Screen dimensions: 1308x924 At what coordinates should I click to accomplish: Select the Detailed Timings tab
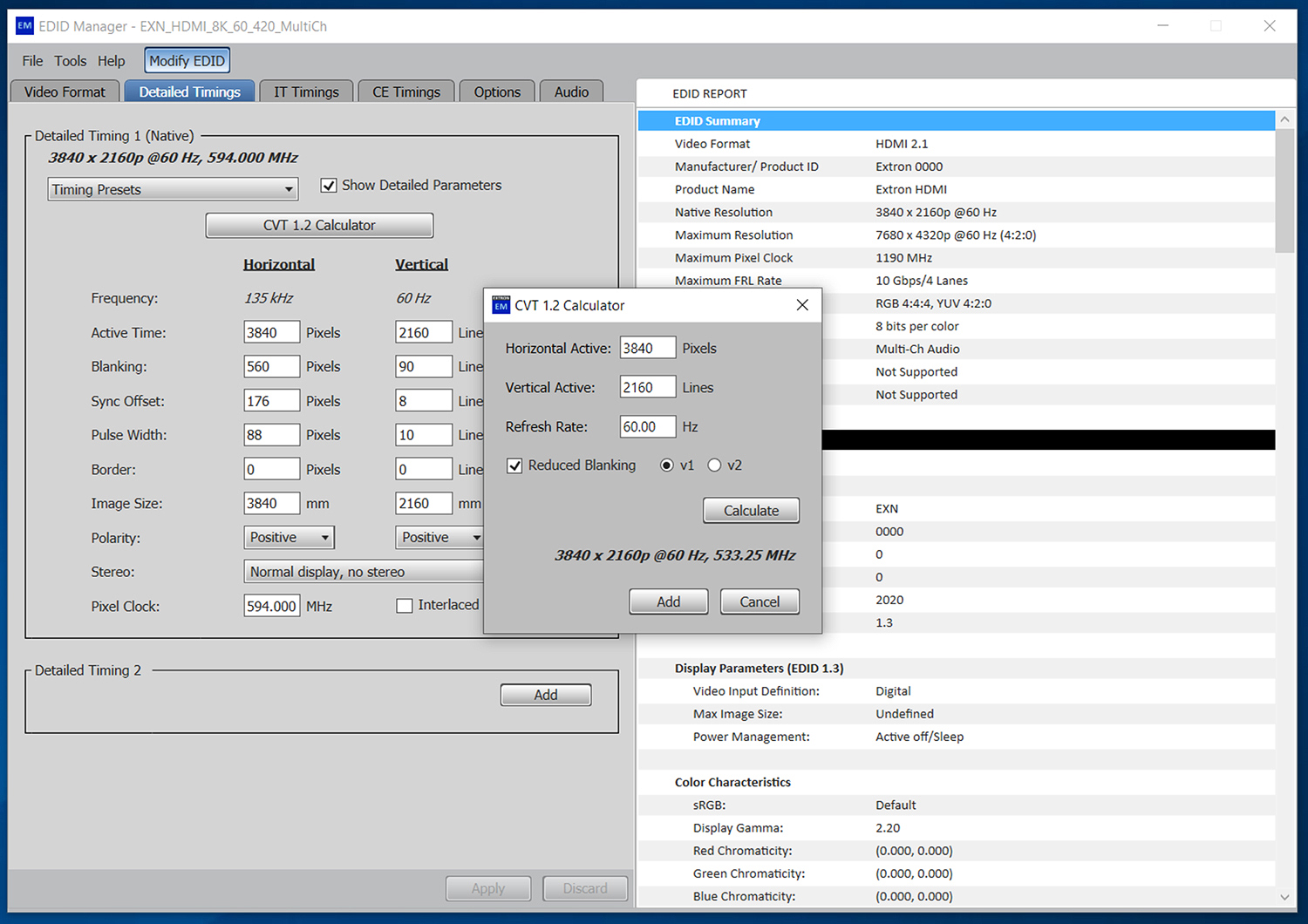point(189,92)
